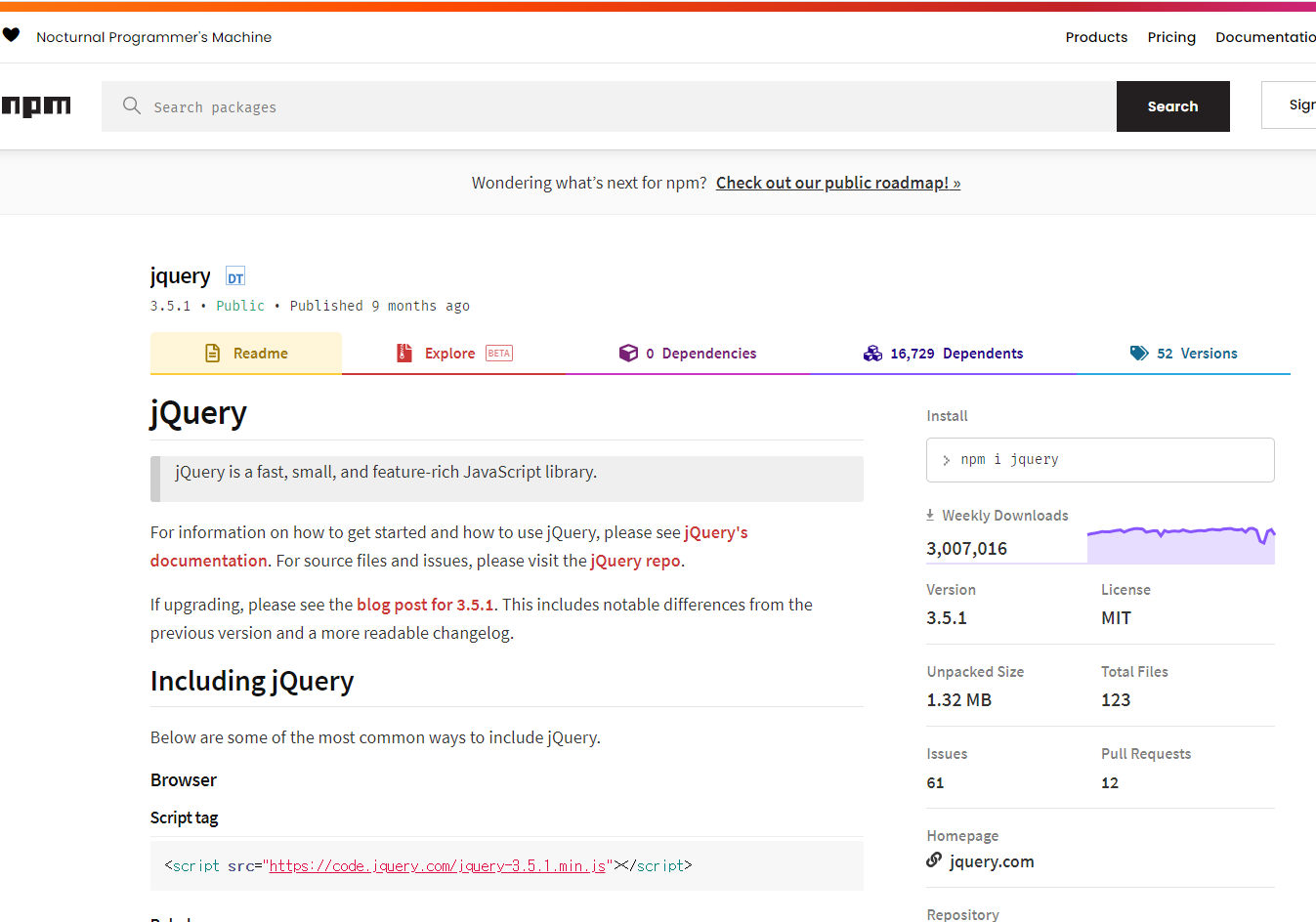Click the Browser subheading
This screenshot has height=922, width=1316.
[184, 780]
